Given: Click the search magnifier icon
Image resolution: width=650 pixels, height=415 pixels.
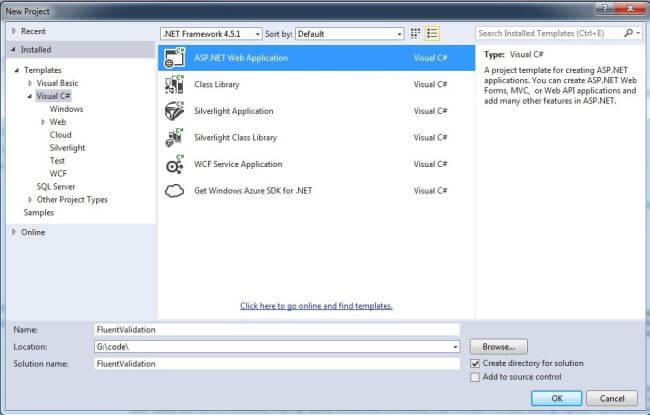Looking at the screenshot, I should (x=628, y=33).
